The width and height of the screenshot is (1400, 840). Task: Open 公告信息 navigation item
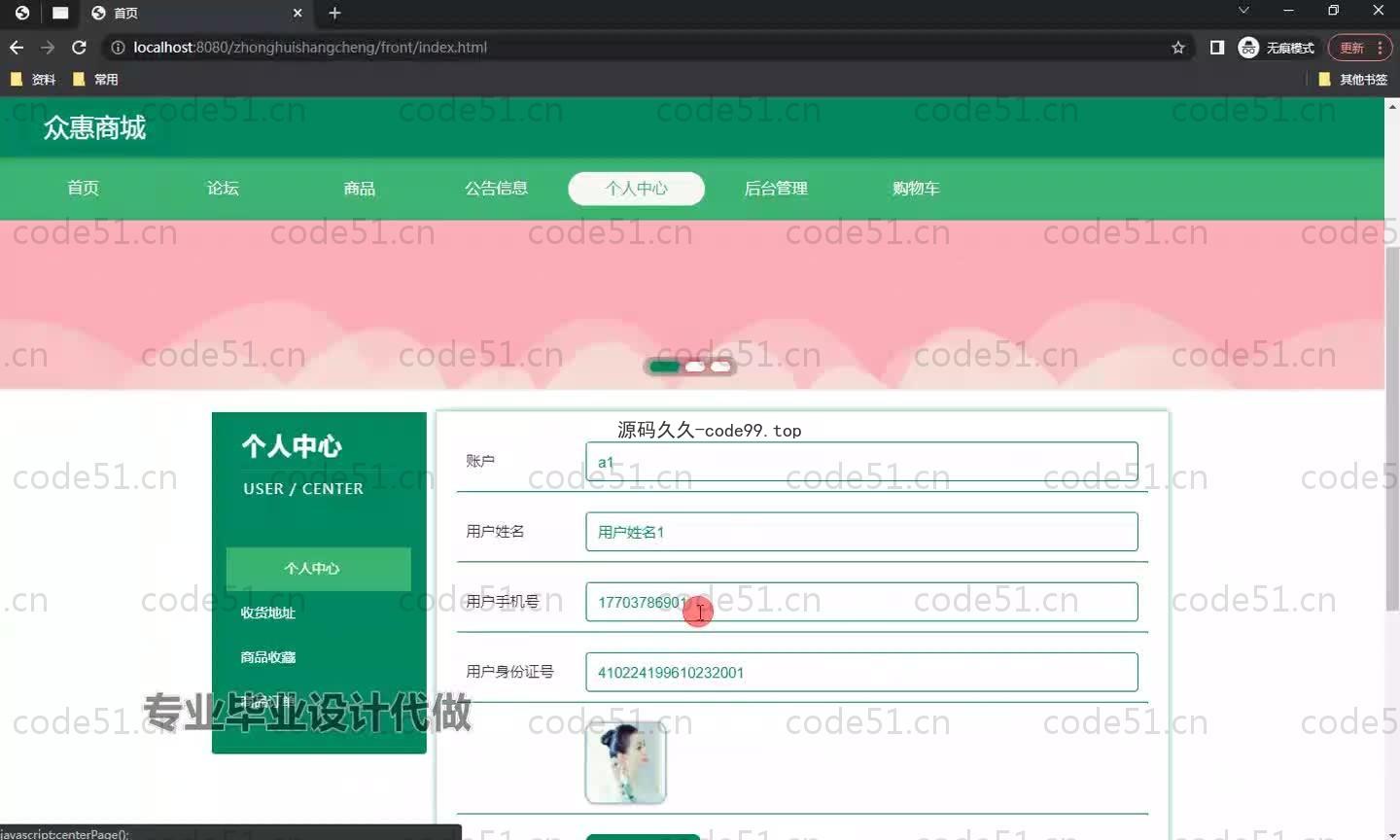tap(496, 188)
